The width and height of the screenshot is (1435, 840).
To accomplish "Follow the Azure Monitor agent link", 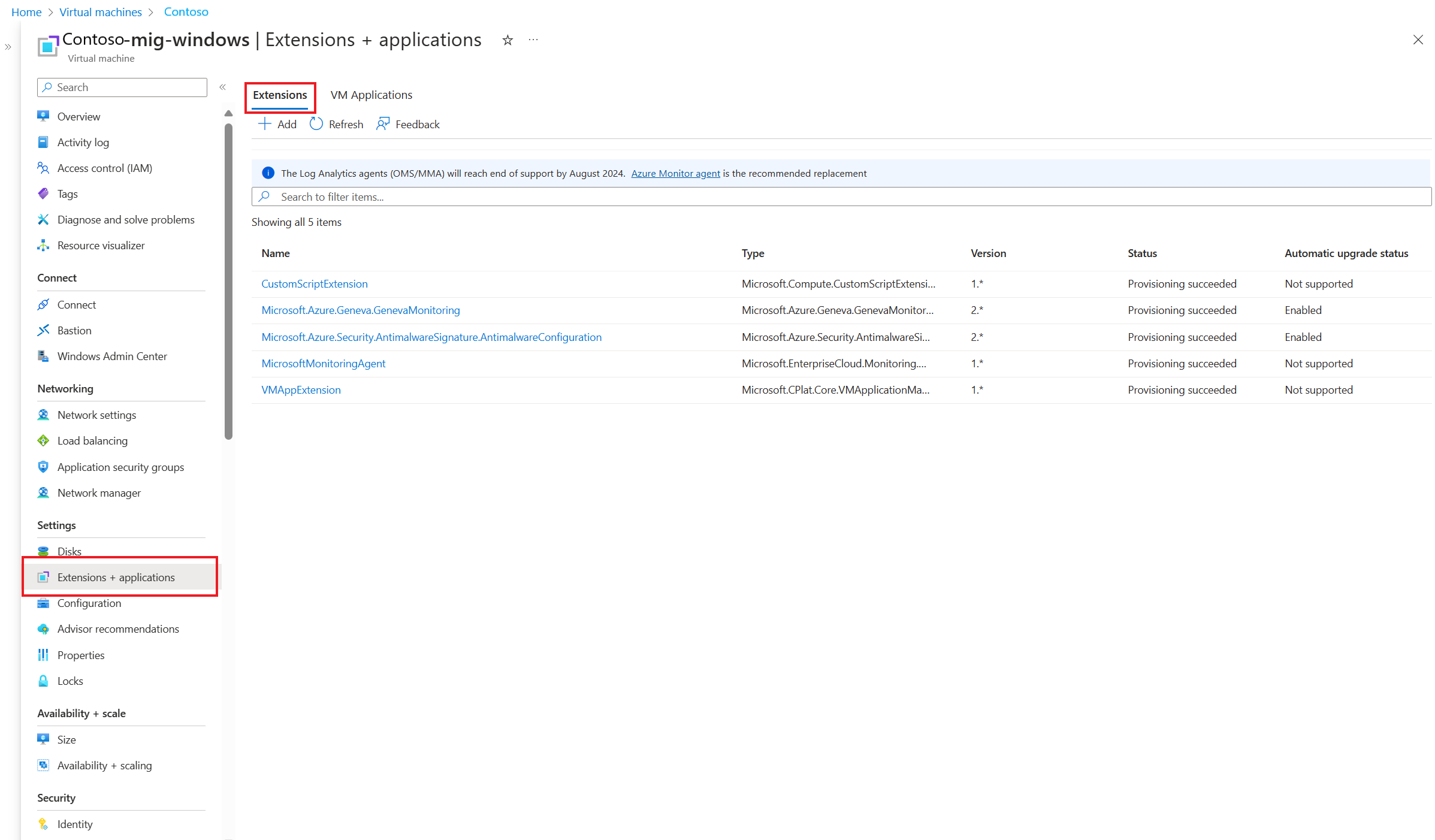I will 675,173.
